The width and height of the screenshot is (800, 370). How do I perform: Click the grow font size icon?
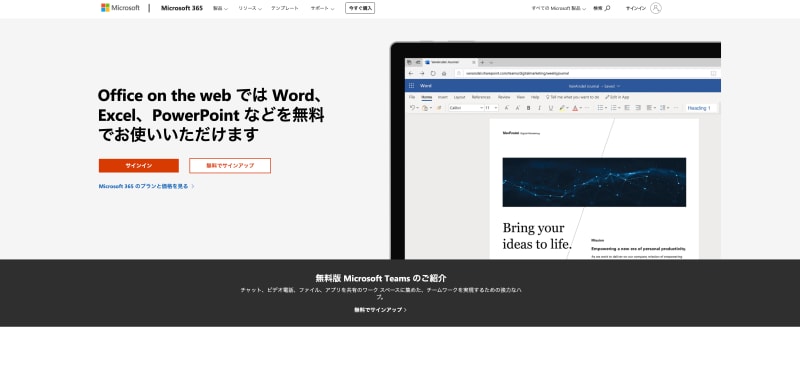(x=506, y=108)
